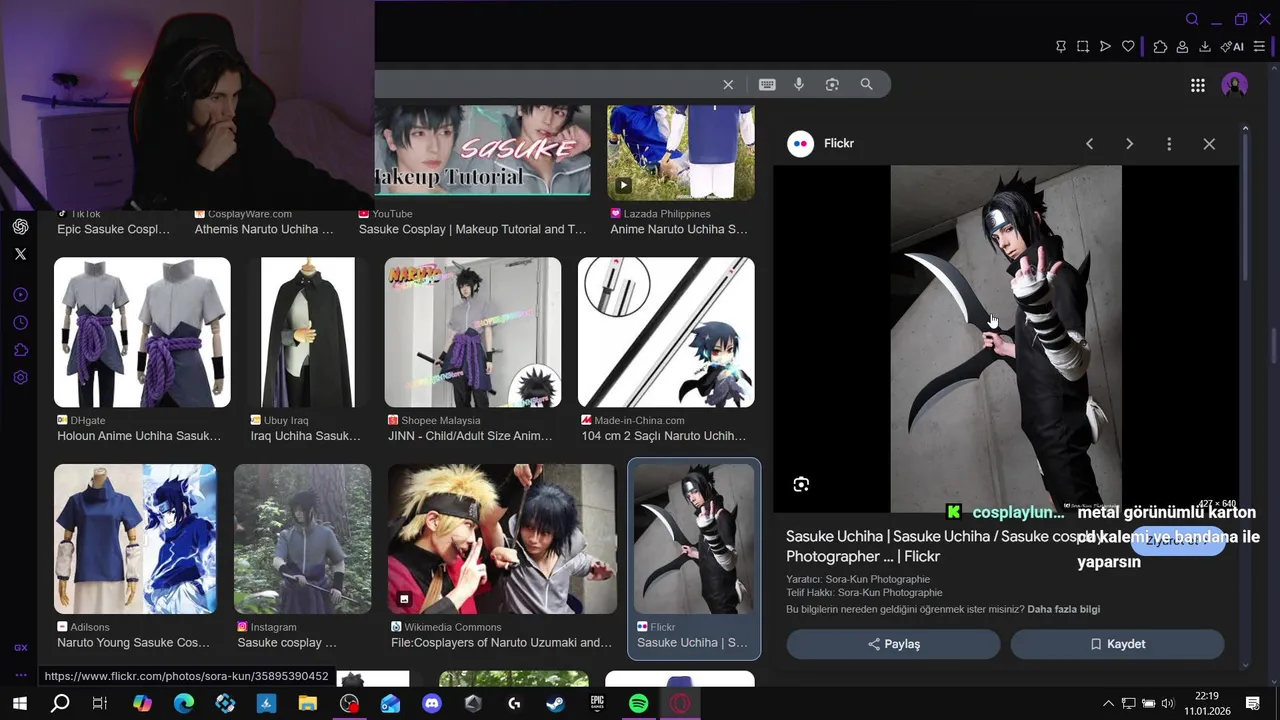Image resolution: width=1280 pixels, height=720 pixels.
Task: Select the highlighted Flickr Sasuke thumbnail
Action: tap(694, 539)
